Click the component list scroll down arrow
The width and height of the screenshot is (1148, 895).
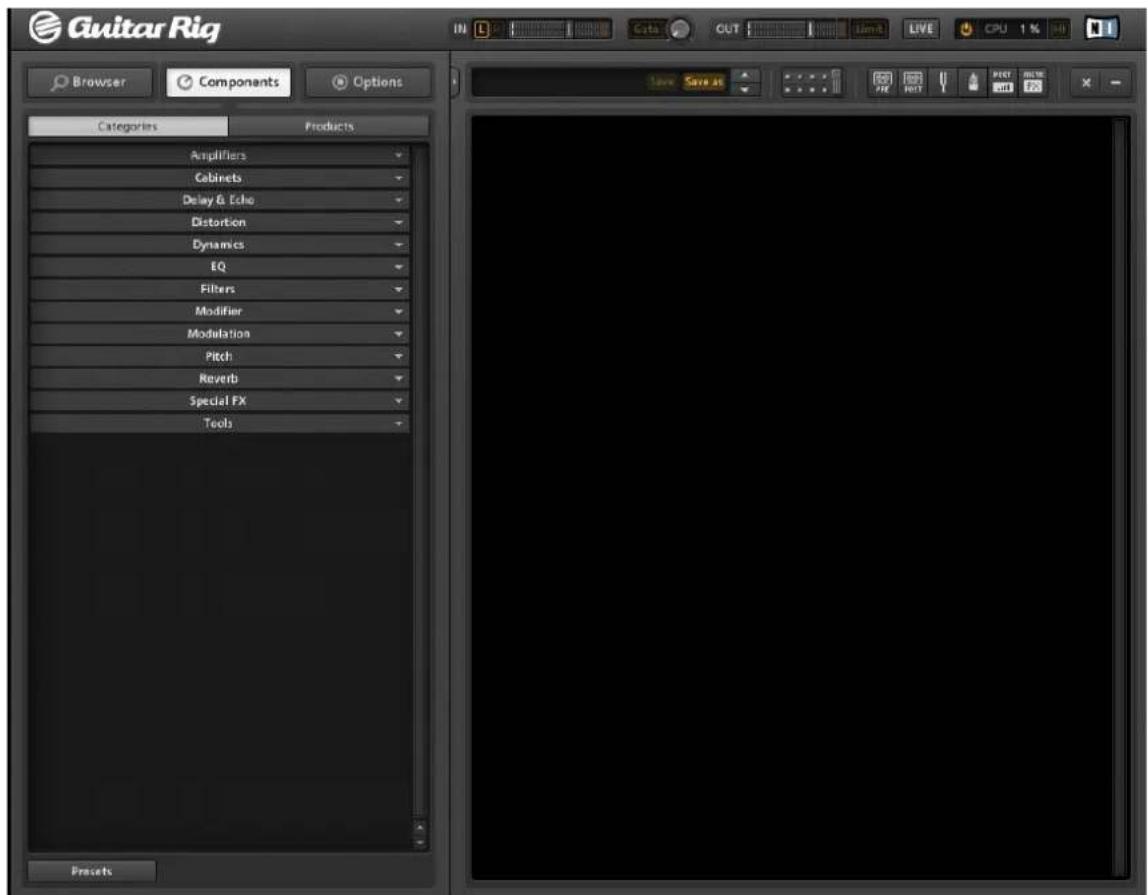point(420,842)
